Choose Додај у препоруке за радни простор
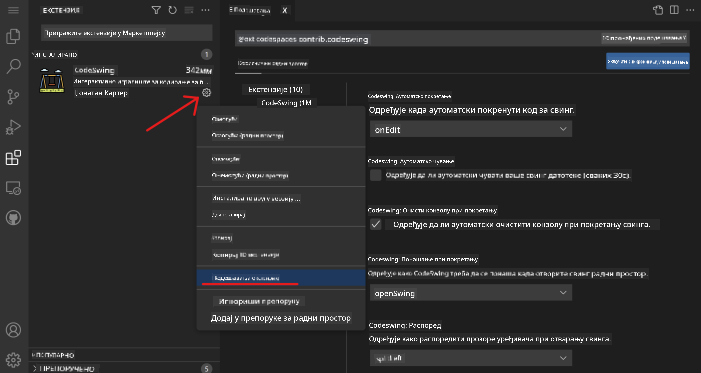 (x=281, y=318)
